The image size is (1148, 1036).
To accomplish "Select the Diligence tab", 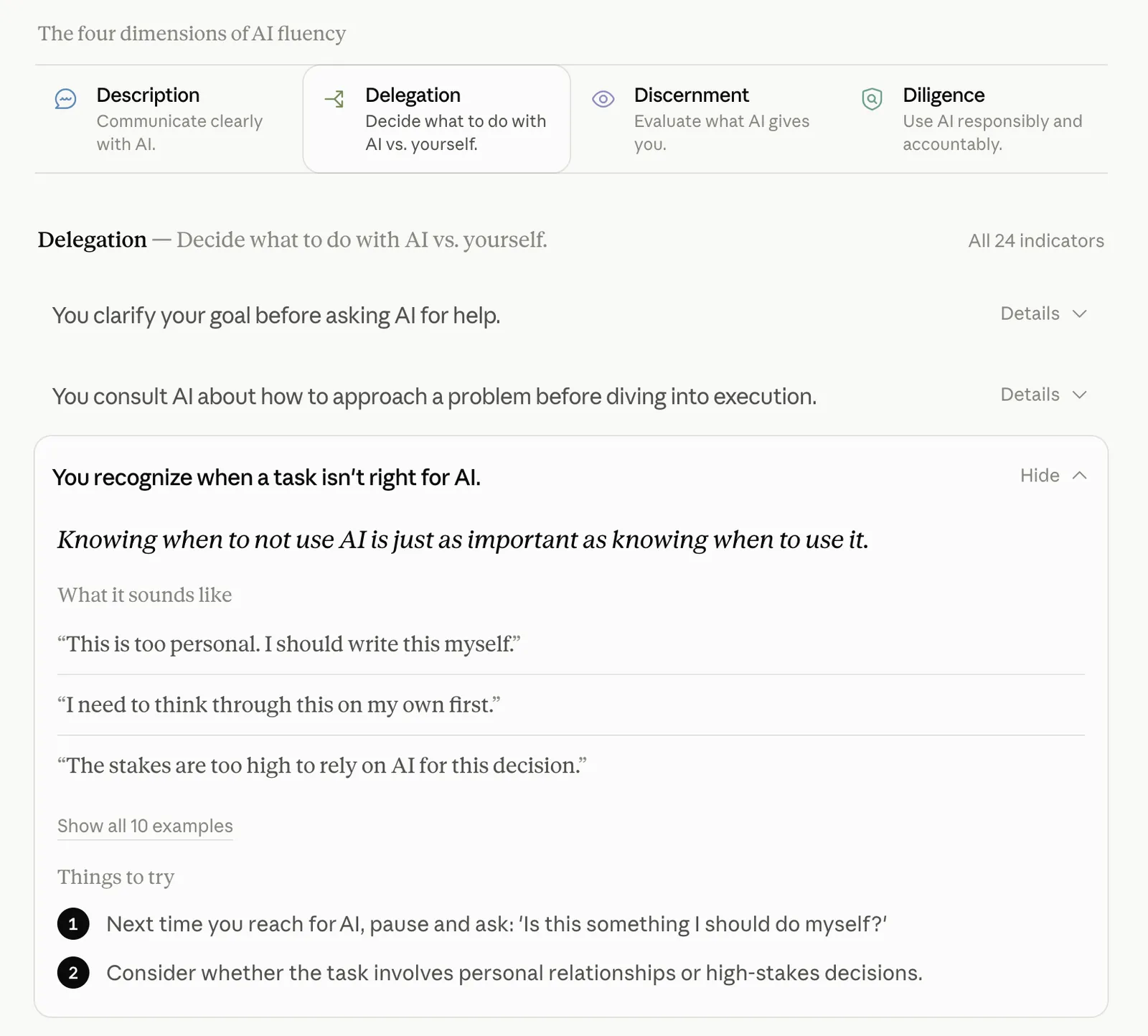I will [974, 119].
